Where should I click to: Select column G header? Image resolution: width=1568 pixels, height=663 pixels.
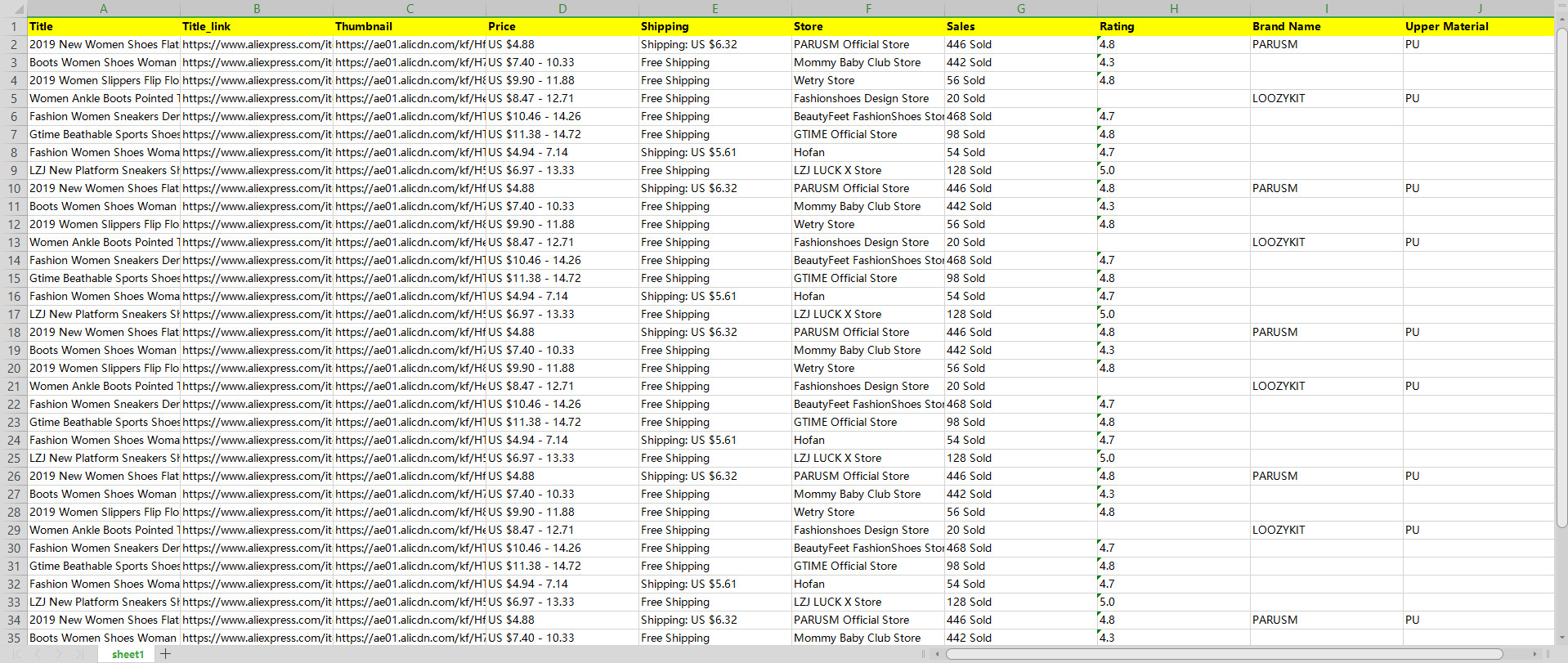coord(1021,9)
